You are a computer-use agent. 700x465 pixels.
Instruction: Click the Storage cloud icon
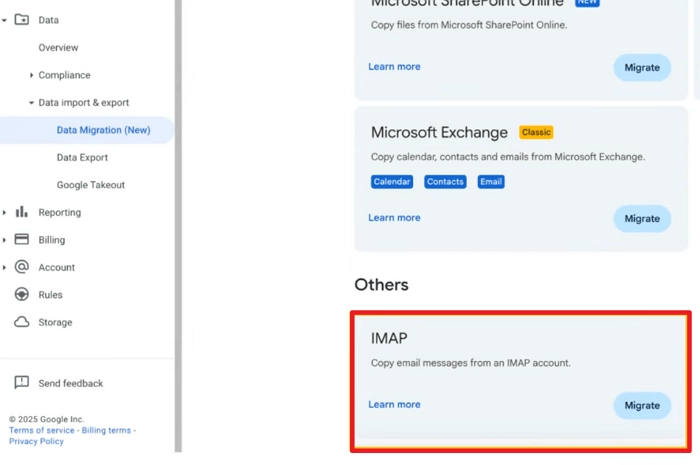pos(21,322)
